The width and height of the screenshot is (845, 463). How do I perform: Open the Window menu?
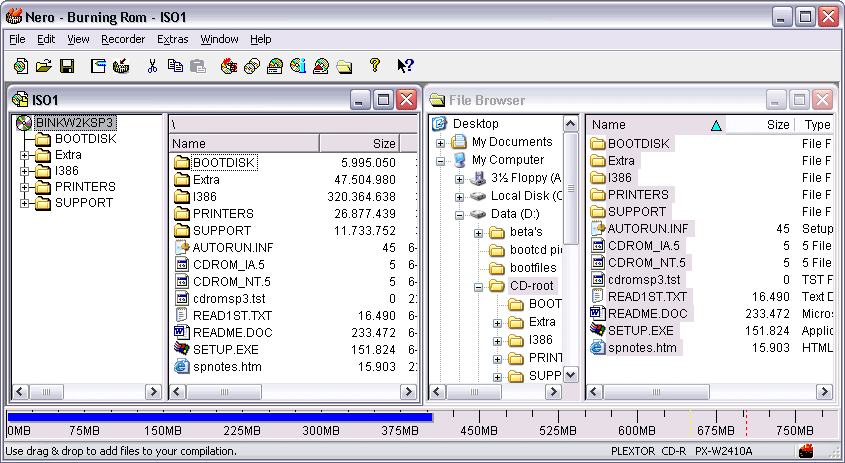[219, 39]
